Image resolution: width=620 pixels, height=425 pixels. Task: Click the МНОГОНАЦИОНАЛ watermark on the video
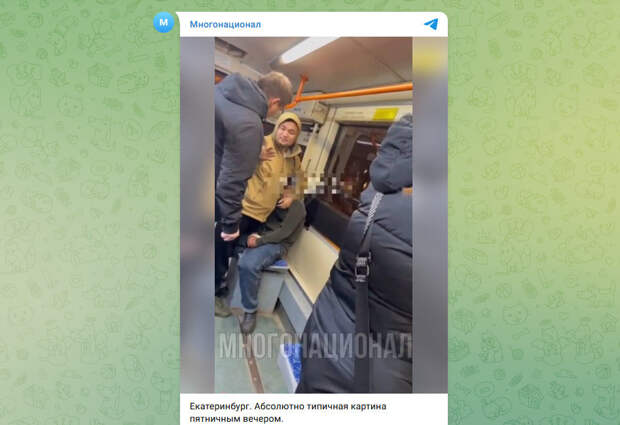click(315, 346)
